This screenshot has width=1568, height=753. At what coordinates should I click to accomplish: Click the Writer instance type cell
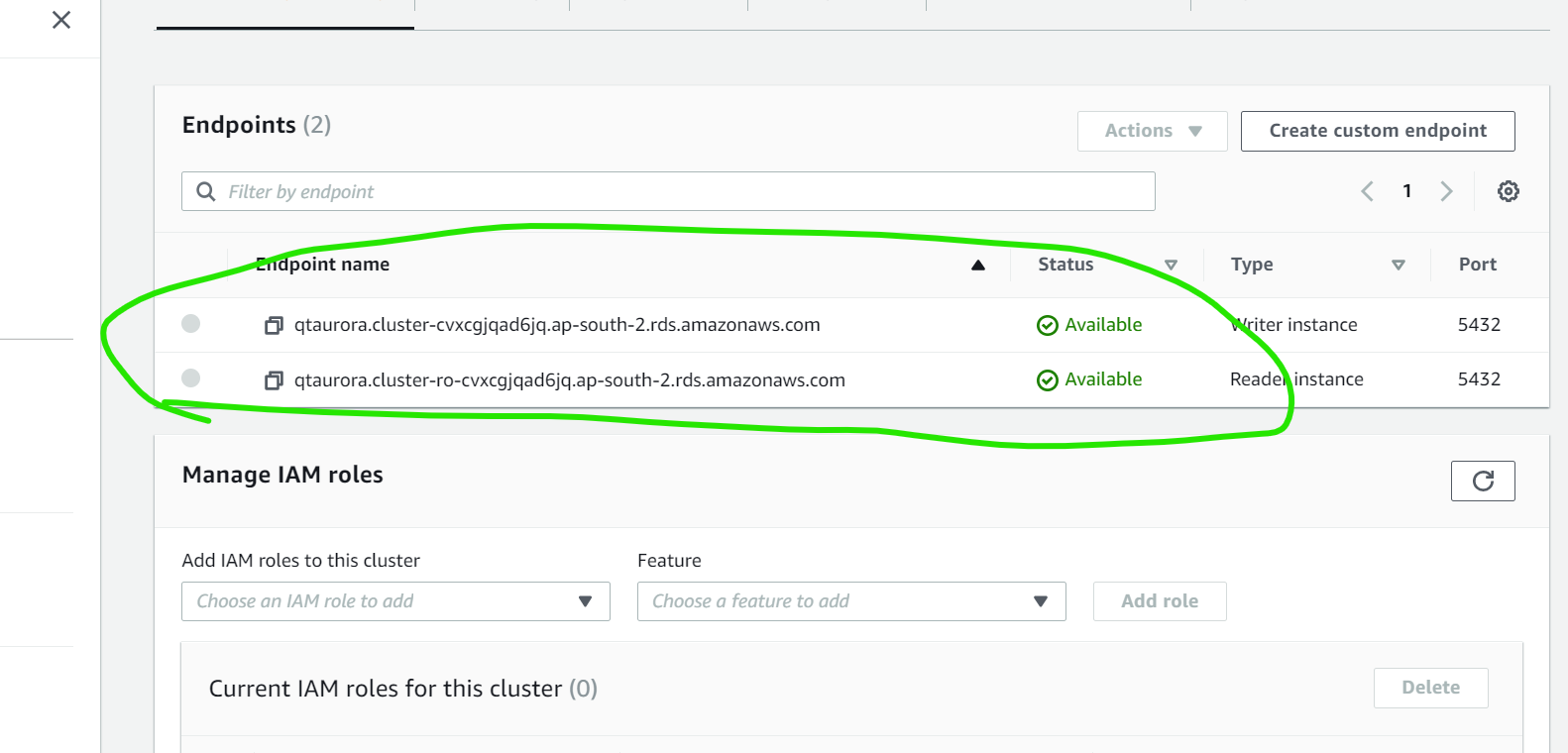(1293, 325)
